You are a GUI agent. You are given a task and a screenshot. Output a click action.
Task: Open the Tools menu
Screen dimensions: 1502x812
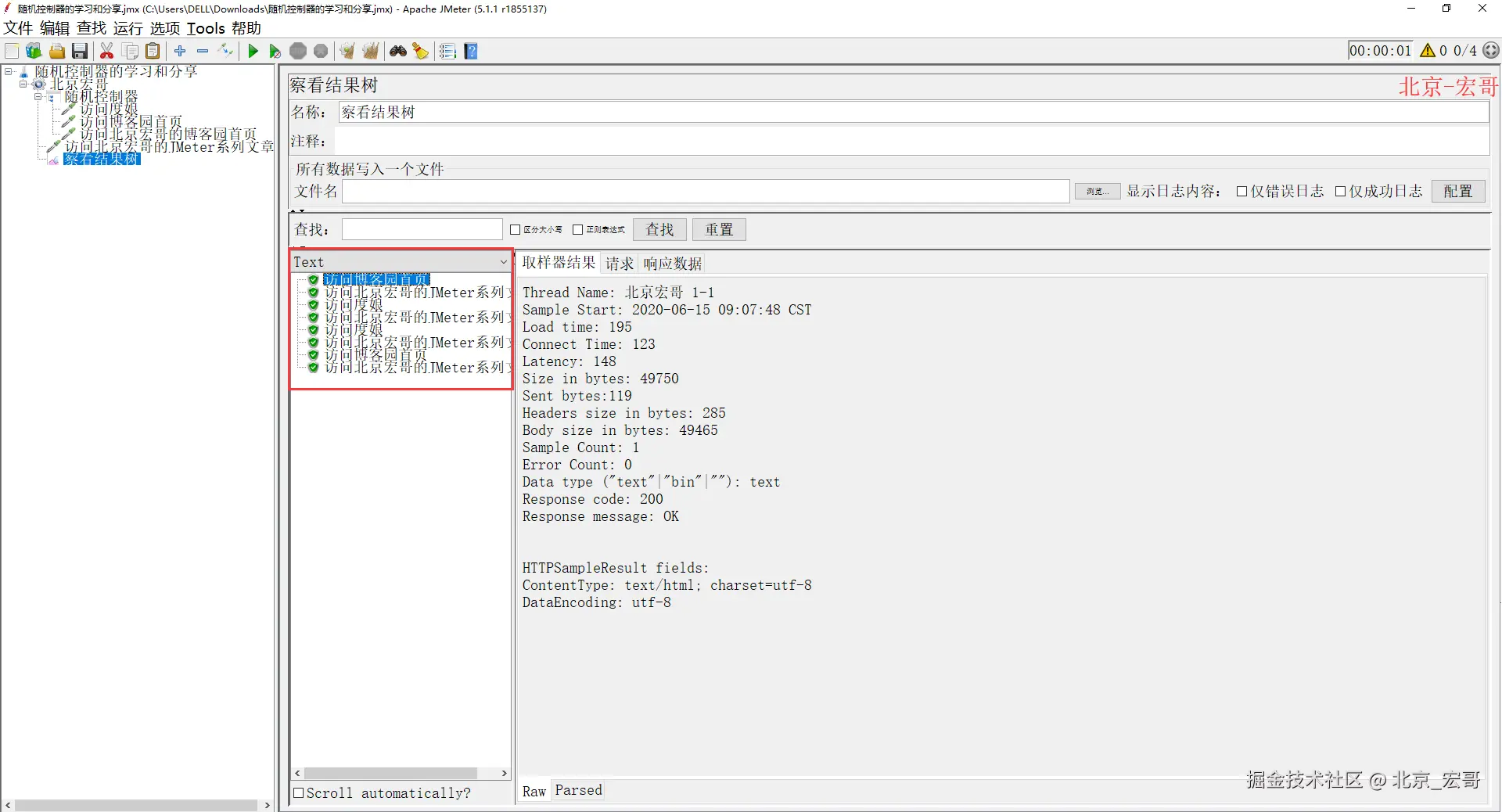point(206,28)
